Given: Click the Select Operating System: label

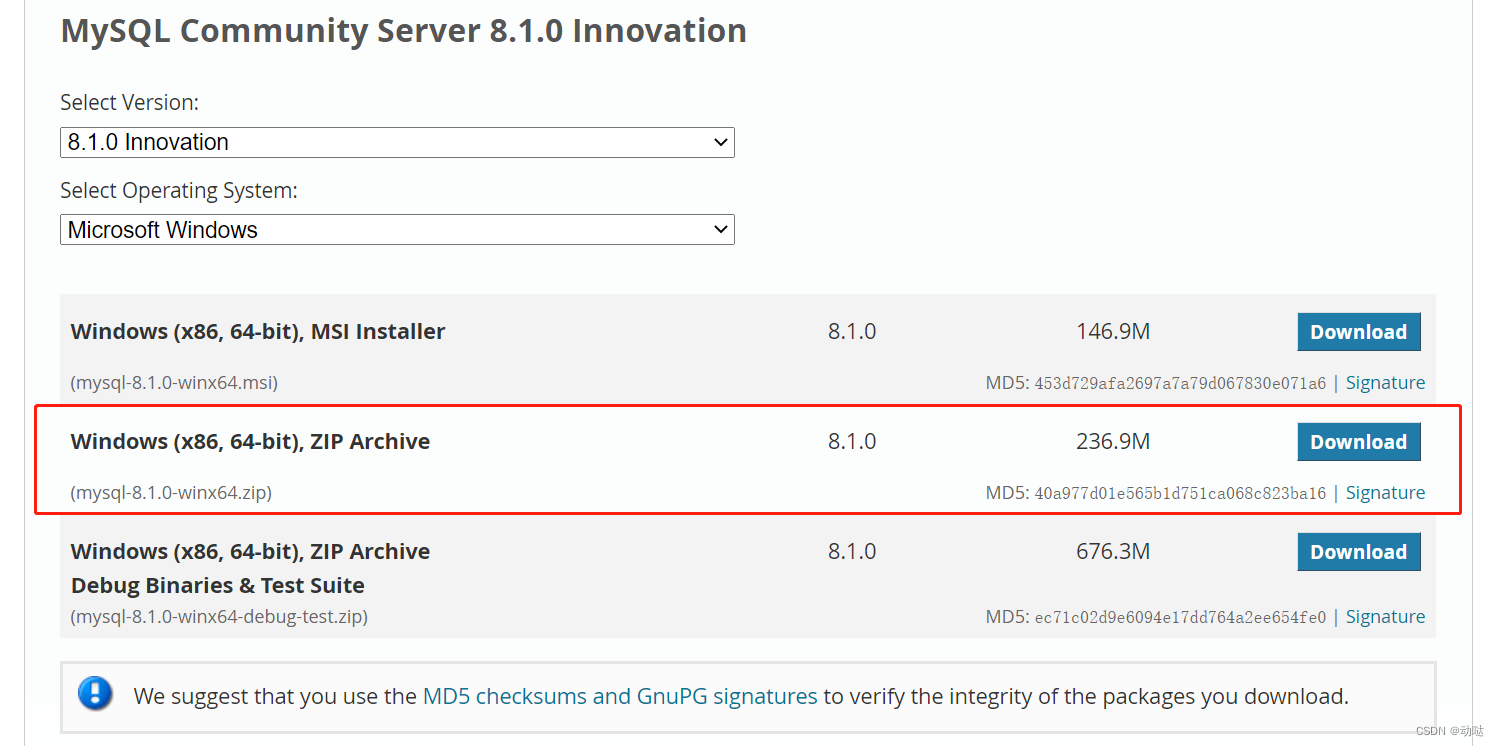Looking at the screenshot, I should pyautogui.click(x=179, y=191).
